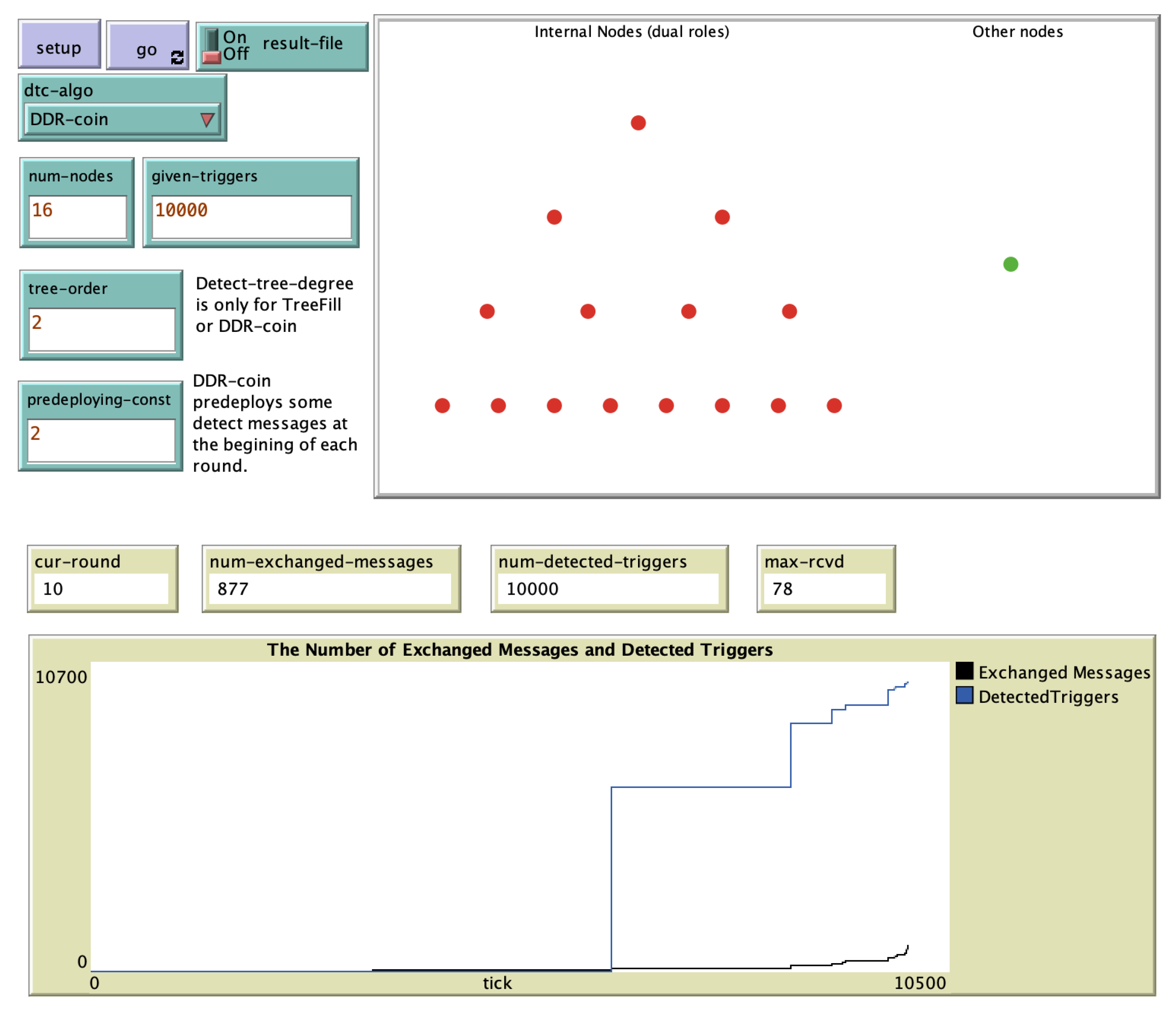Screen dimensions: 1176x1016
Task: Click the leftmost red node in bottom row
Action: click(442, 405)
